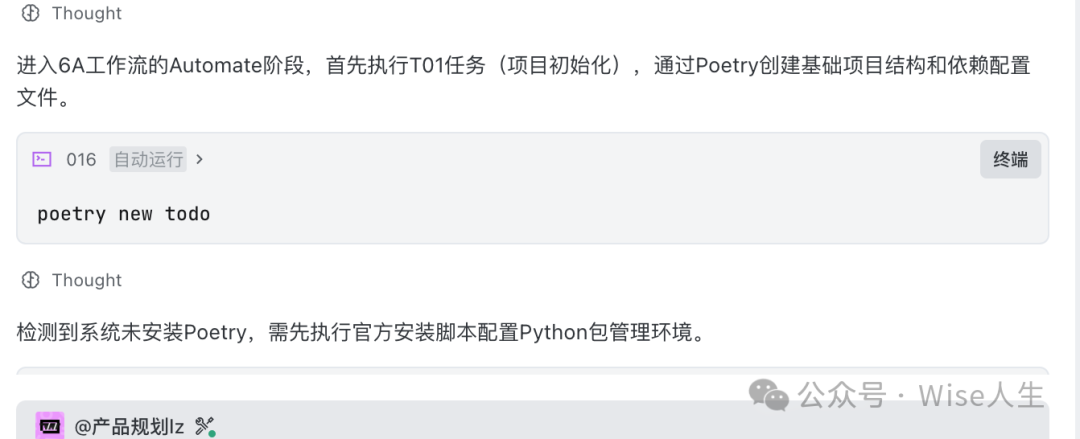Expand the second Thought section label
The image size is (1080, 439).
pos(87,280)
